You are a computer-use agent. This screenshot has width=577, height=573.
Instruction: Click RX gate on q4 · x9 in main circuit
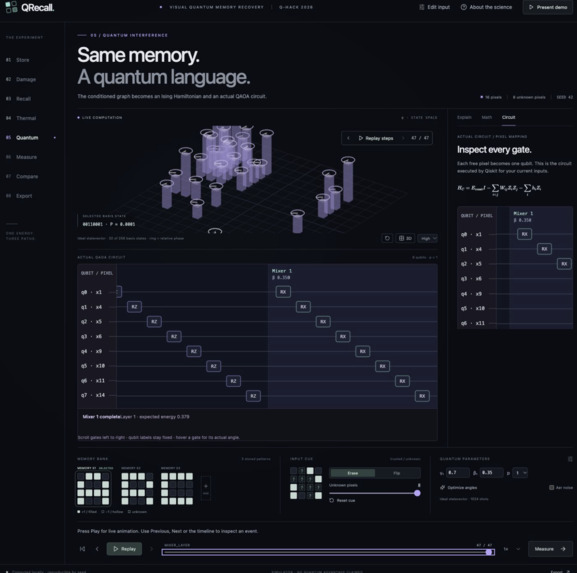tap(363, 351)
